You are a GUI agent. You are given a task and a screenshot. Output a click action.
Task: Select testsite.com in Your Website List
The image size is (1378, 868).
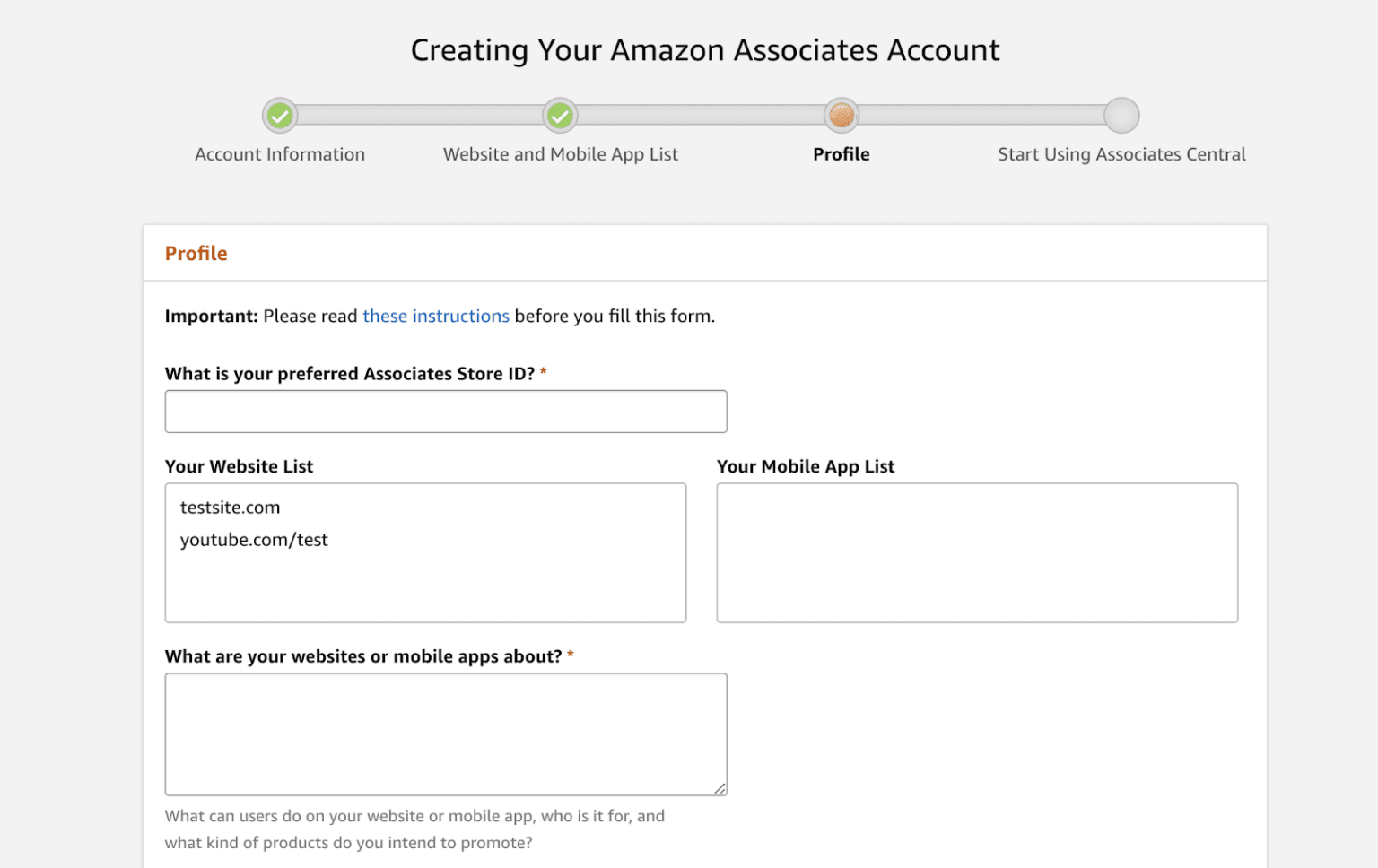tap(230, 507)
